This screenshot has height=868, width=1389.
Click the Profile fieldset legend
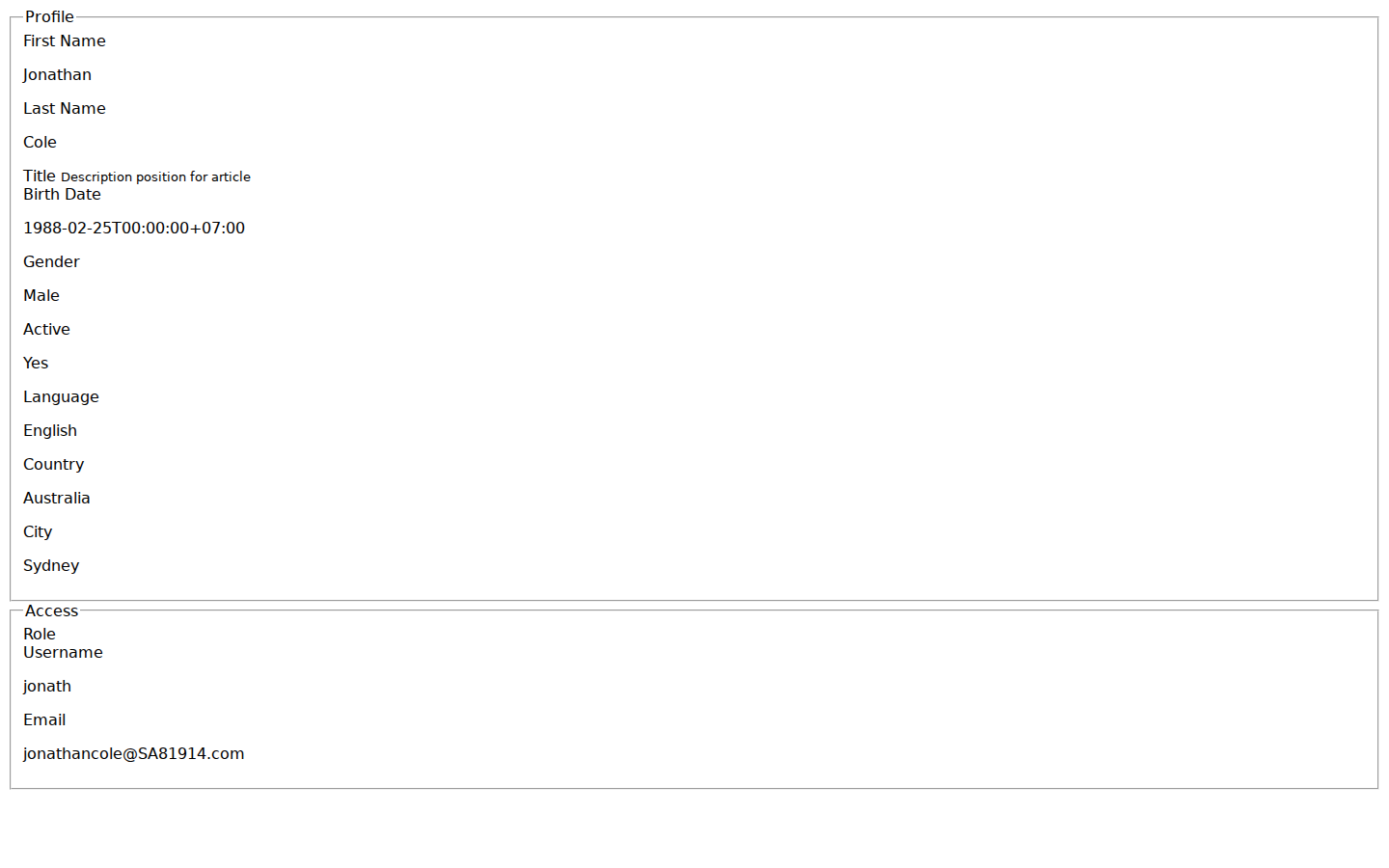49,16
